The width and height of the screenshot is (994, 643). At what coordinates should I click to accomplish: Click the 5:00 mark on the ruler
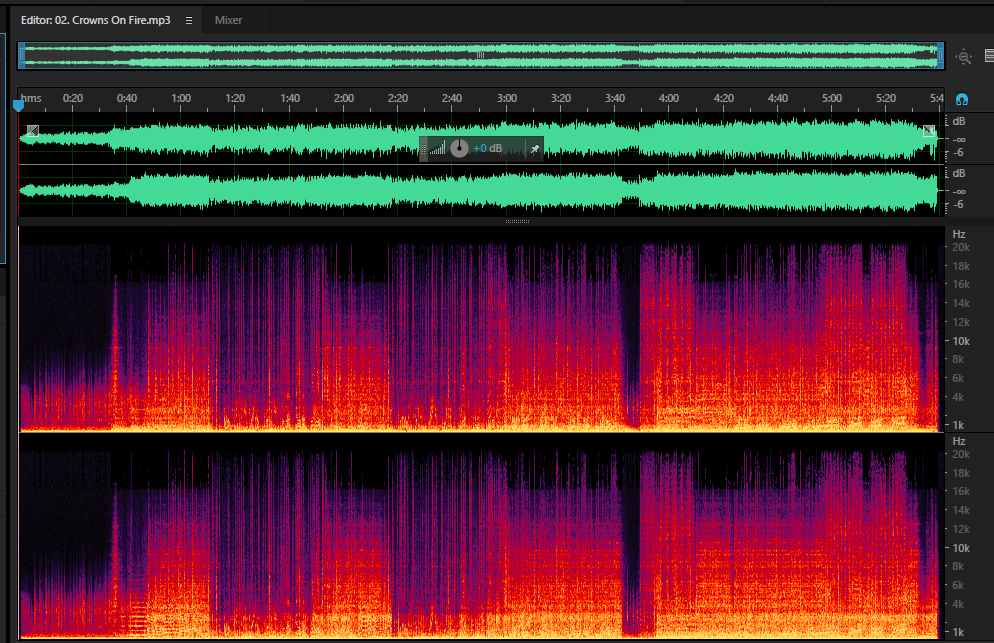pyautogui.click(x=832, y=98)
